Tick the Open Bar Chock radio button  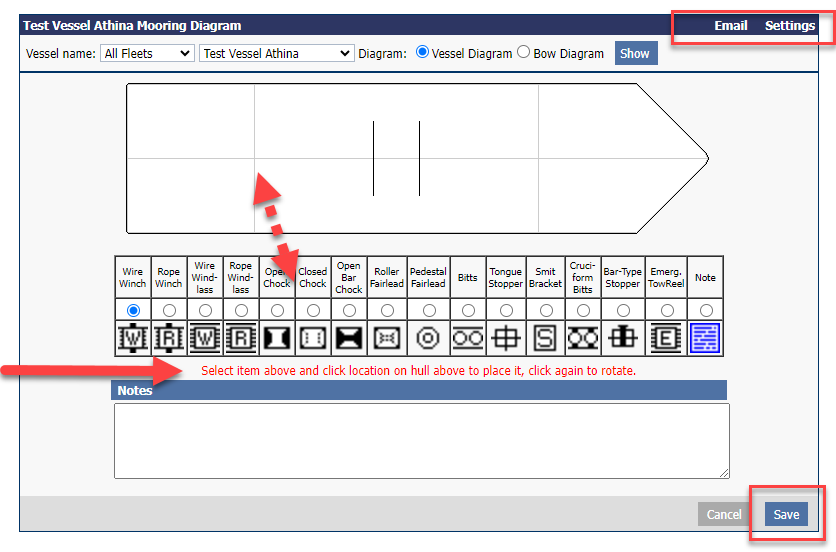[x=349, y=310]
